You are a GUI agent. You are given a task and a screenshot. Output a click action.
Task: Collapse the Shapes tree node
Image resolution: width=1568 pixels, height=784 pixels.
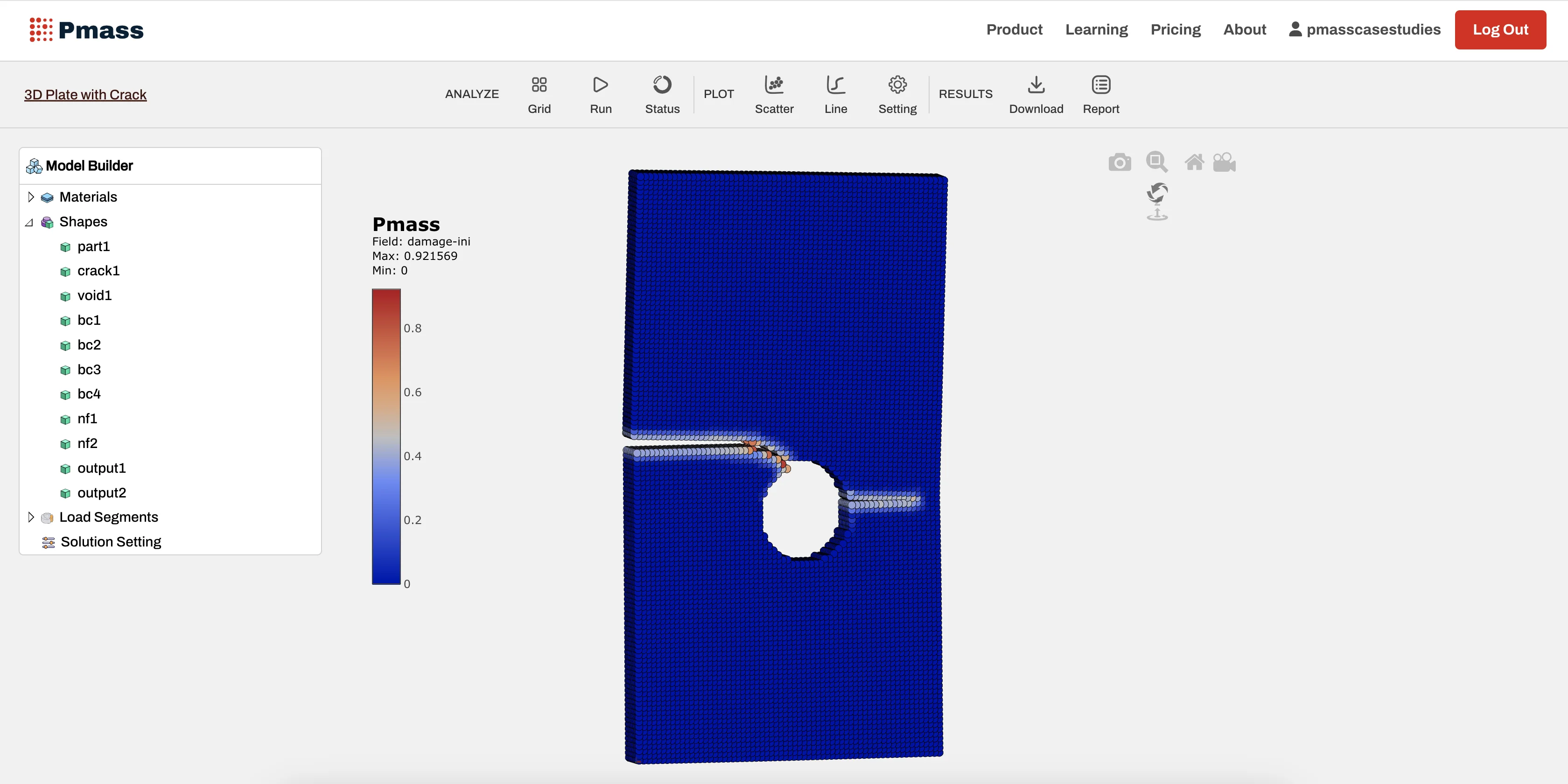pos(29,222)
